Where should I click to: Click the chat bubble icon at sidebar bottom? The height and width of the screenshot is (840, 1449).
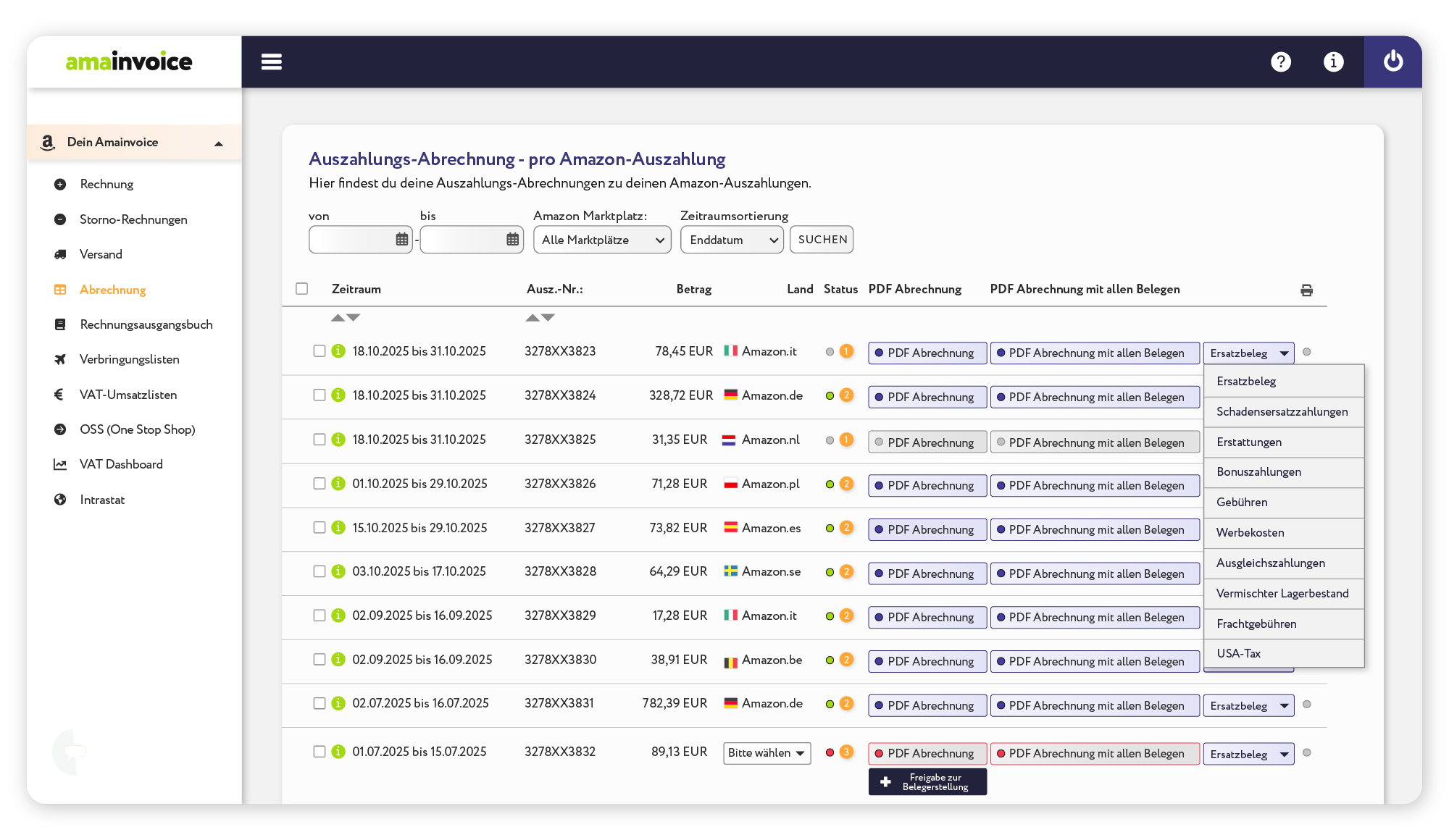pyautogui.click(x=75, y=752)
